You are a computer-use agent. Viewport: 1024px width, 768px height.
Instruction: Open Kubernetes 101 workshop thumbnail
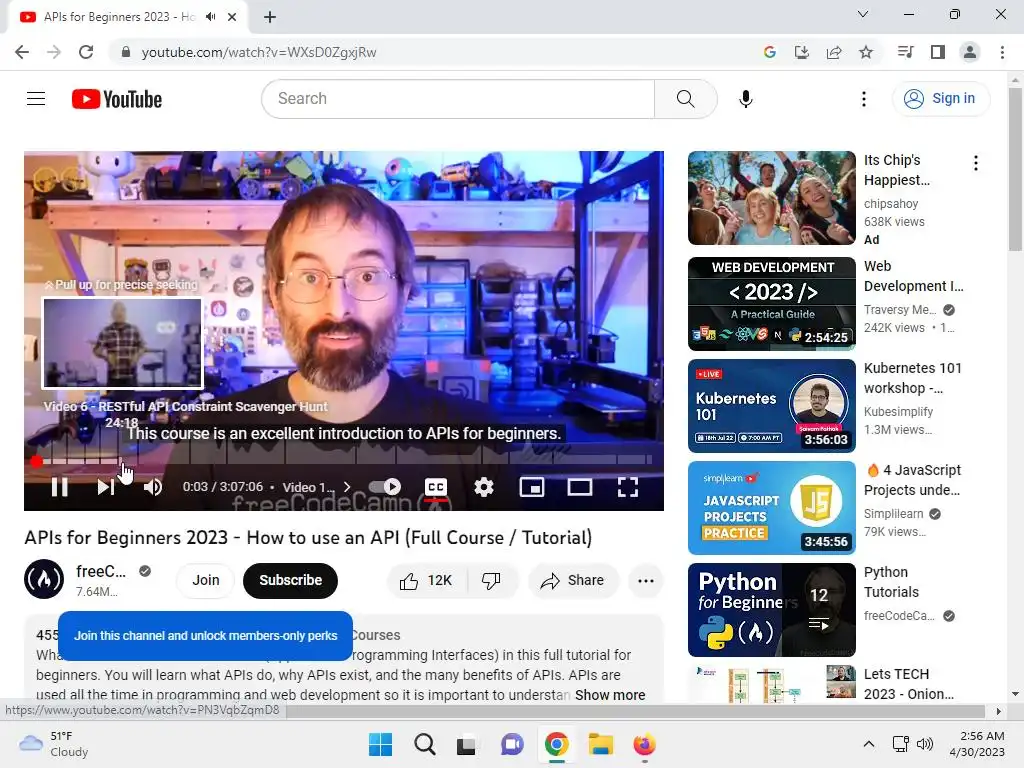pos(771,406)
